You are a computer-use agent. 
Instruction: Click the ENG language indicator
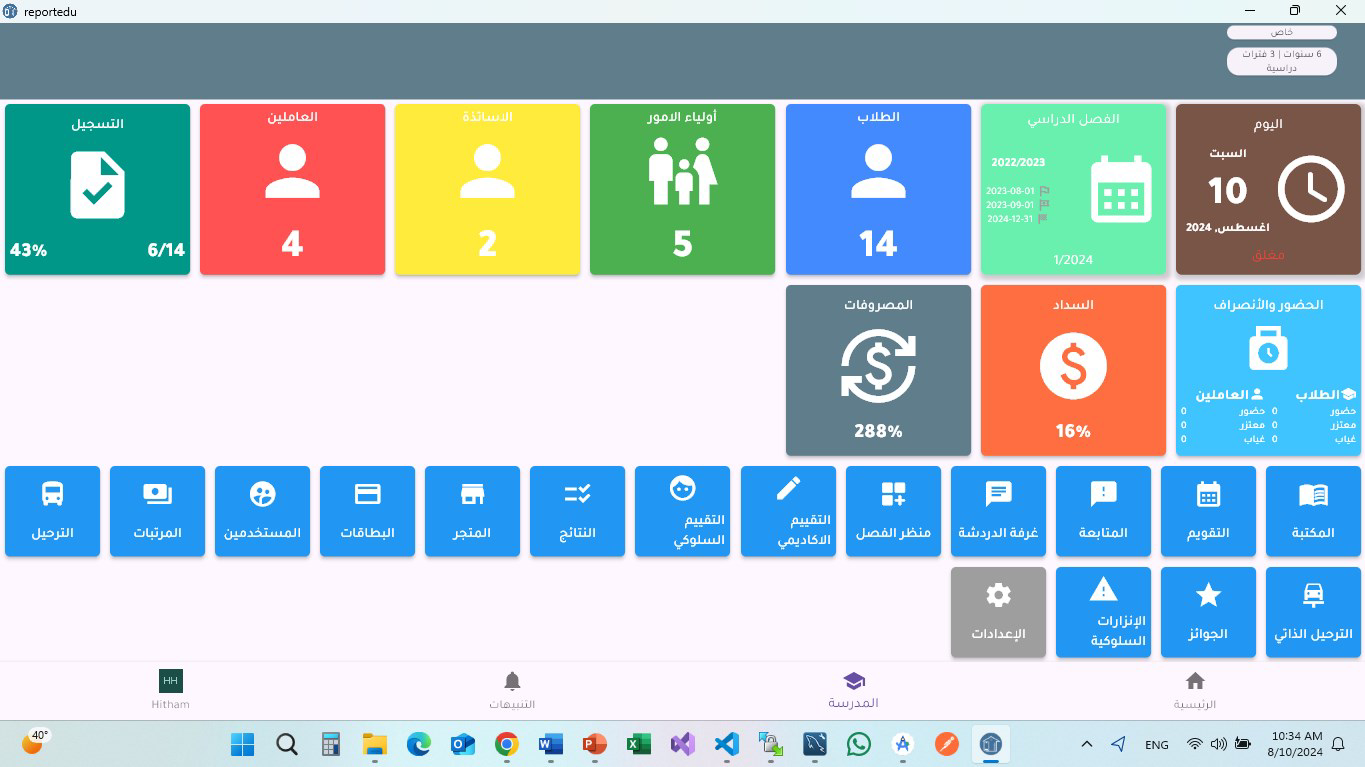1157,744
